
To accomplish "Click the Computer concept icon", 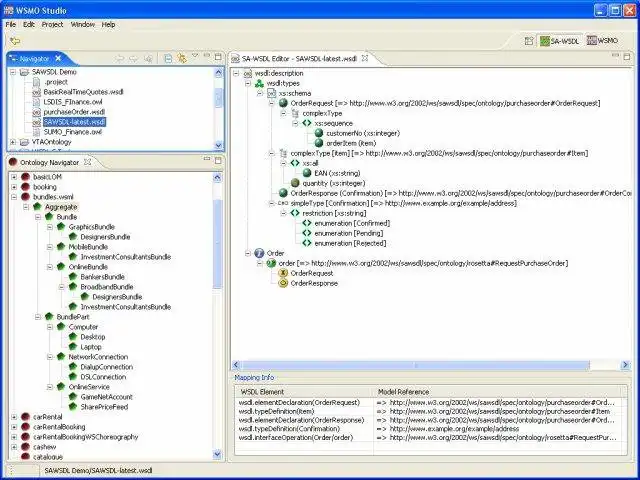I will click(x=61, y=327).
